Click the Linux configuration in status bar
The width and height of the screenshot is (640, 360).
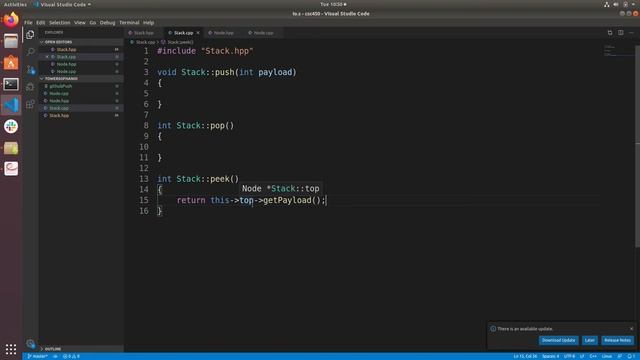[x=607, y=356]
